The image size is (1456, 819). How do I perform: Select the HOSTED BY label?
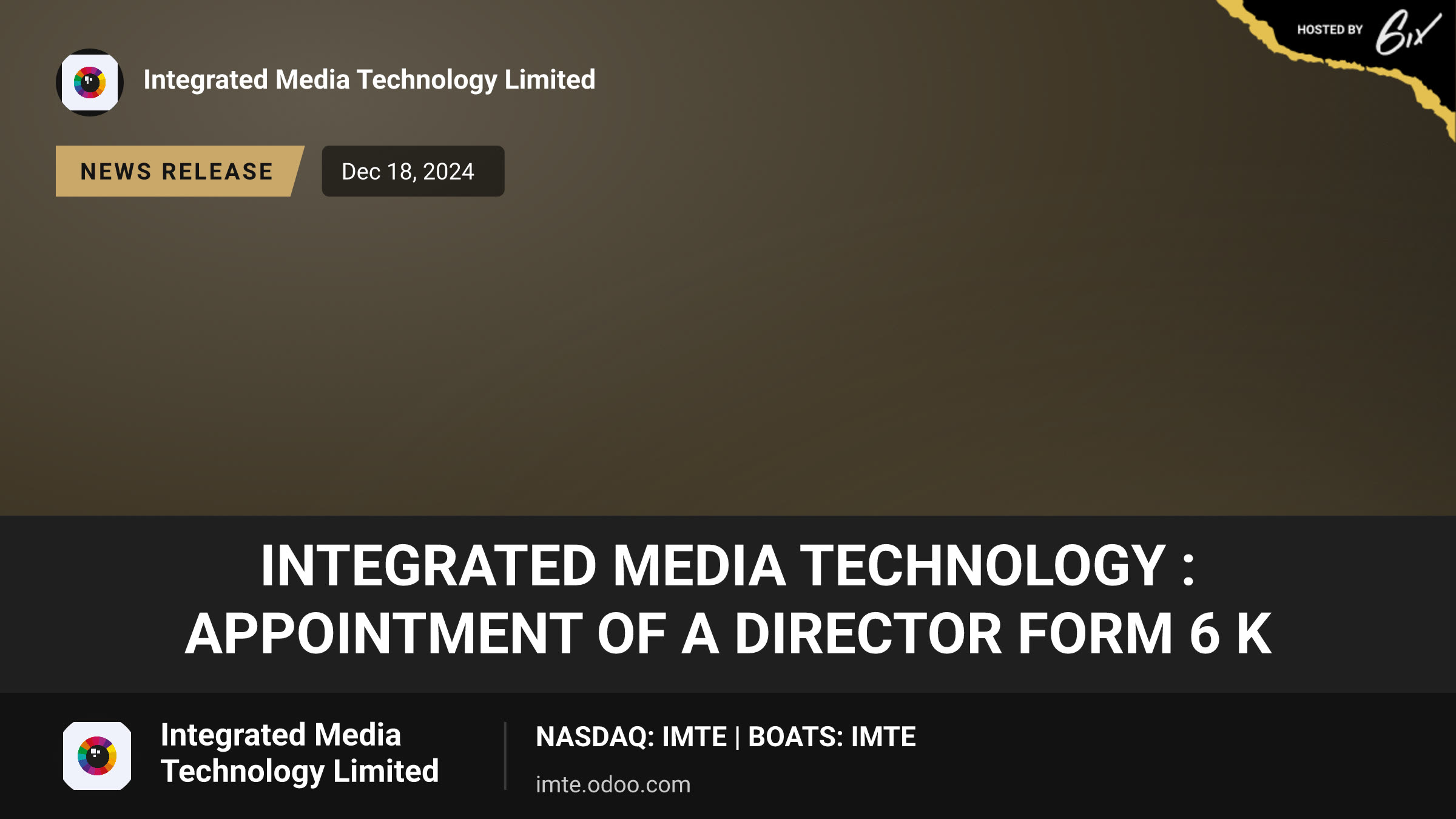pyautogui.click(x=1330, y=30)
